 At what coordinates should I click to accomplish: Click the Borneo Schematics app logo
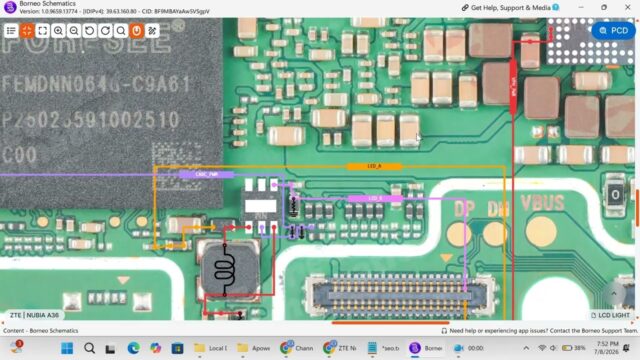10,7
